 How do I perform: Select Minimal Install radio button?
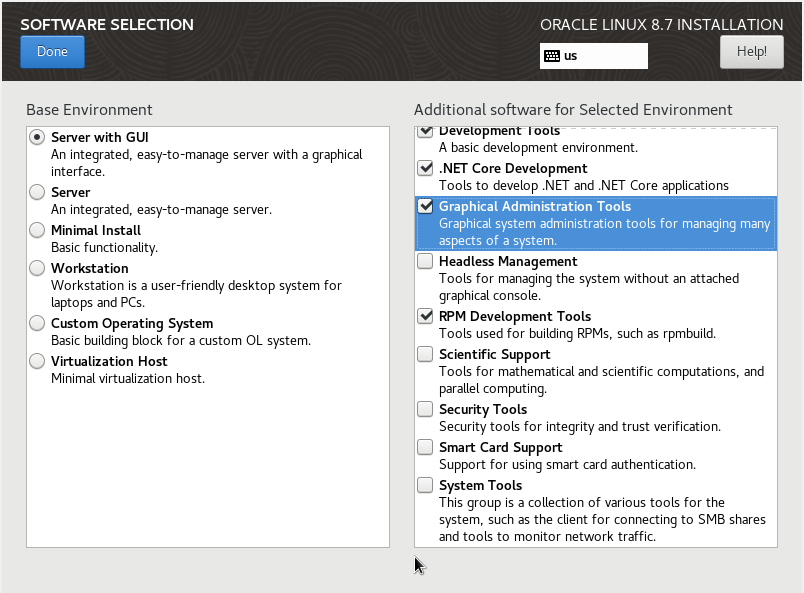click(x=37, y=230)
